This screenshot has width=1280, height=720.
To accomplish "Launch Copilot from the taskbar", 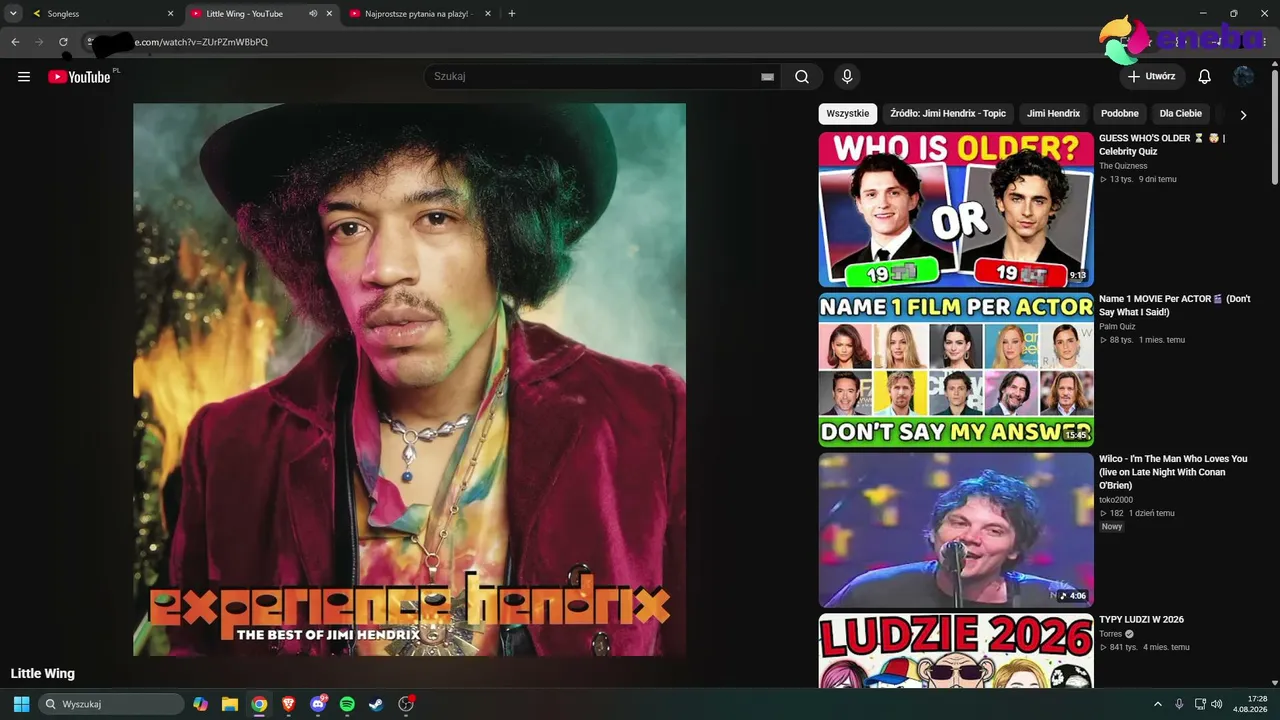I will 201,704.
